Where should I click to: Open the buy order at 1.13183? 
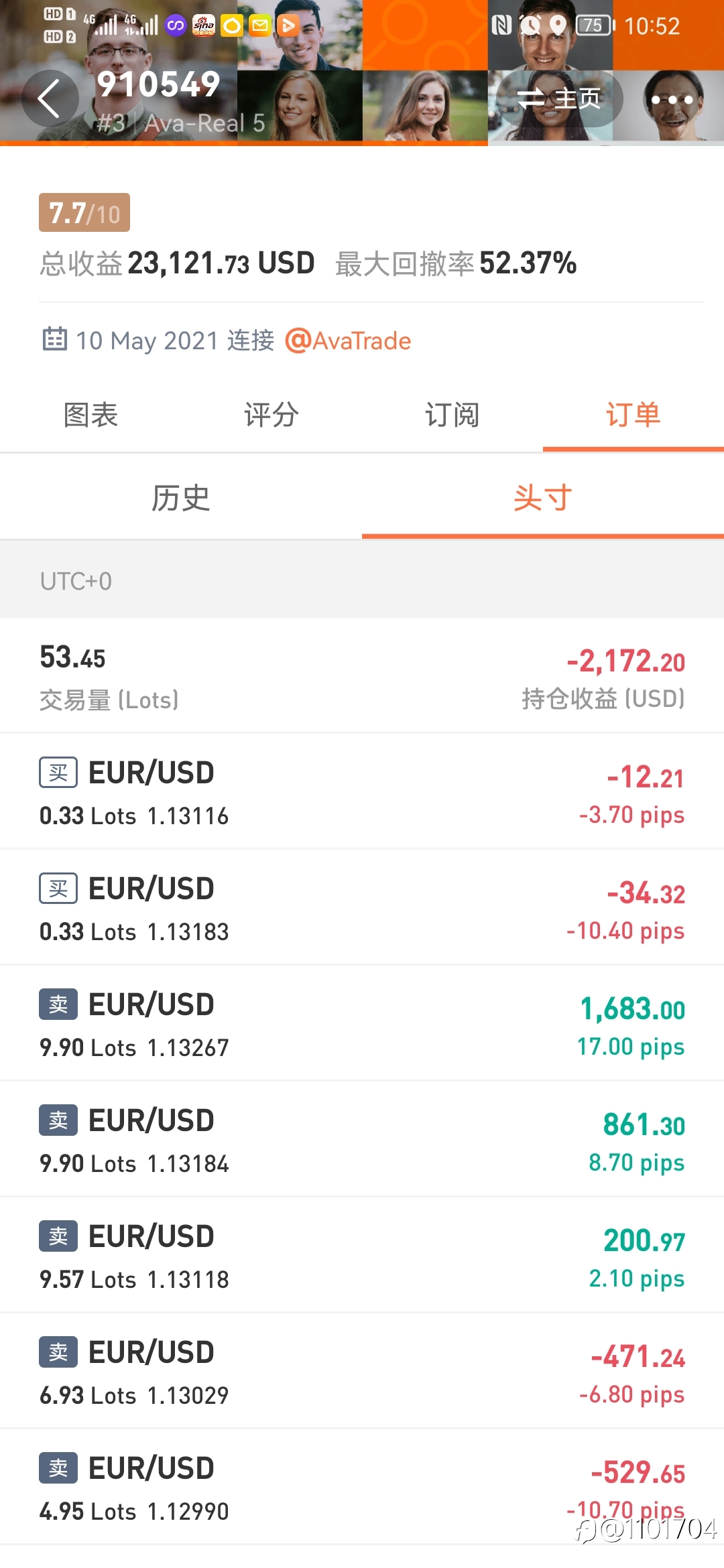(x=362, y=907)
